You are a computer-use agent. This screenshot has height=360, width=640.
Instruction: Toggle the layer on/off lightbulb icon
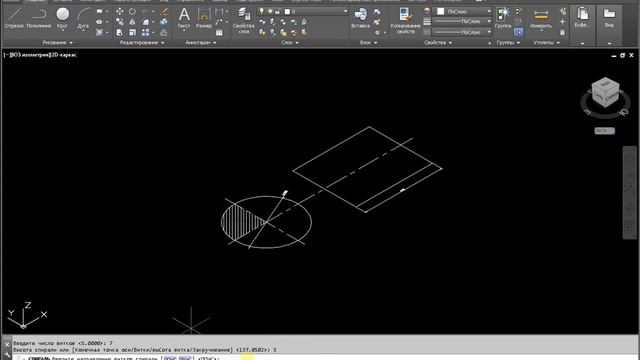tap(262, 11)
